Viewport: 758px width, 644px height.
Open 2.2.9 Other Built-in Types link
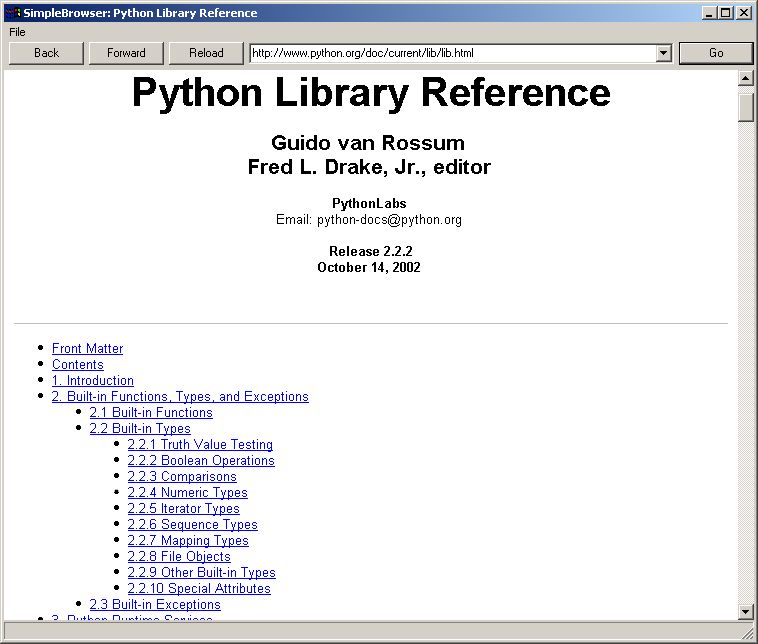coord(202,572)
